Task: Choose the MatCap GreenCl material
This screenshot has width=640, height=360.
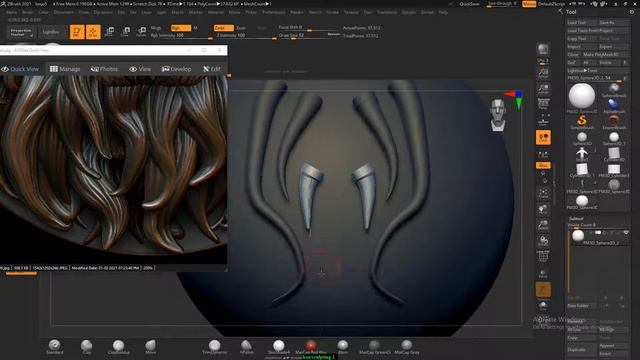Action: (374, 347)
